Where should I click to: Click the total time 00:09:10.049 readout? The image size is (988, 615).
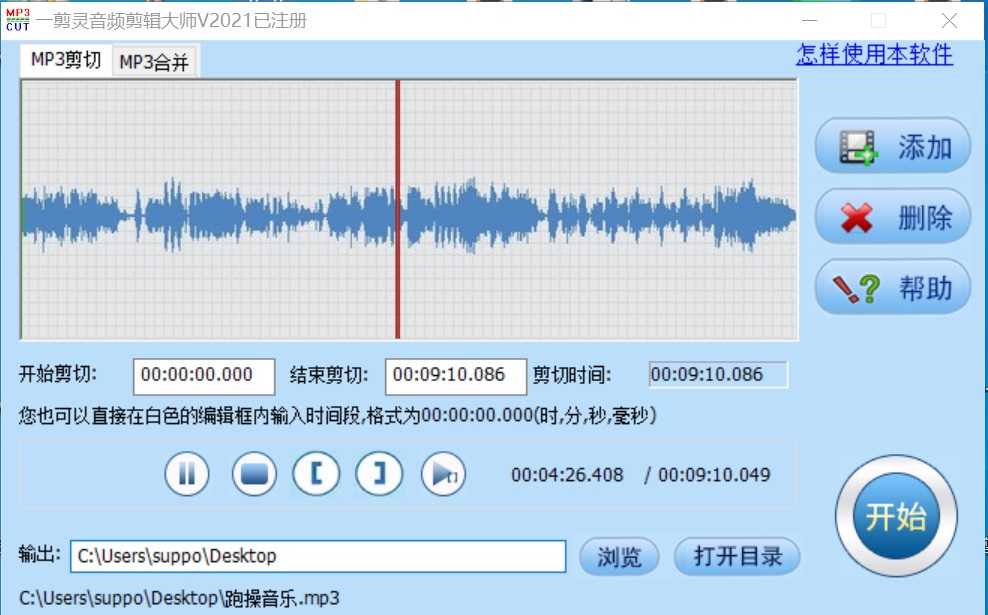pyautogui.click(x=714, y=474)
